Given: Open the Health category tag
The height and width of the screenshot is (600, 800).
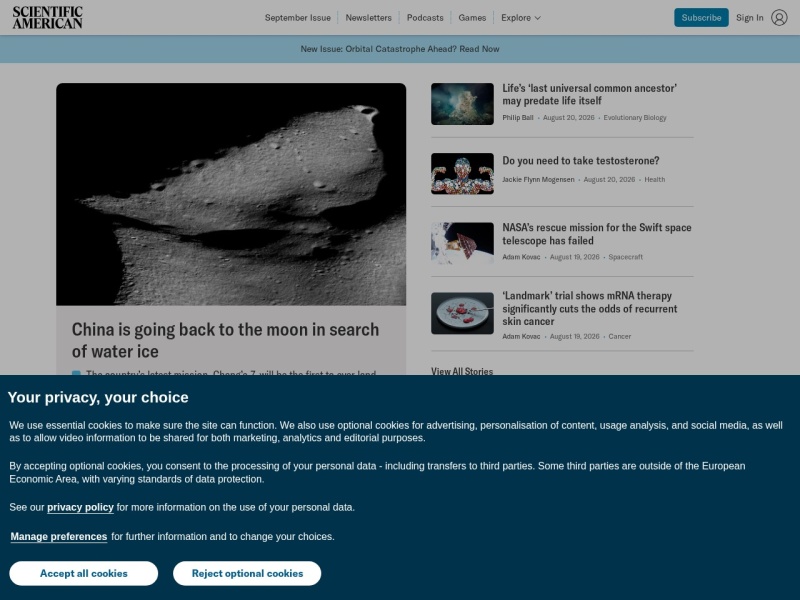Looking at the screenshot, I should pos(655,180).
